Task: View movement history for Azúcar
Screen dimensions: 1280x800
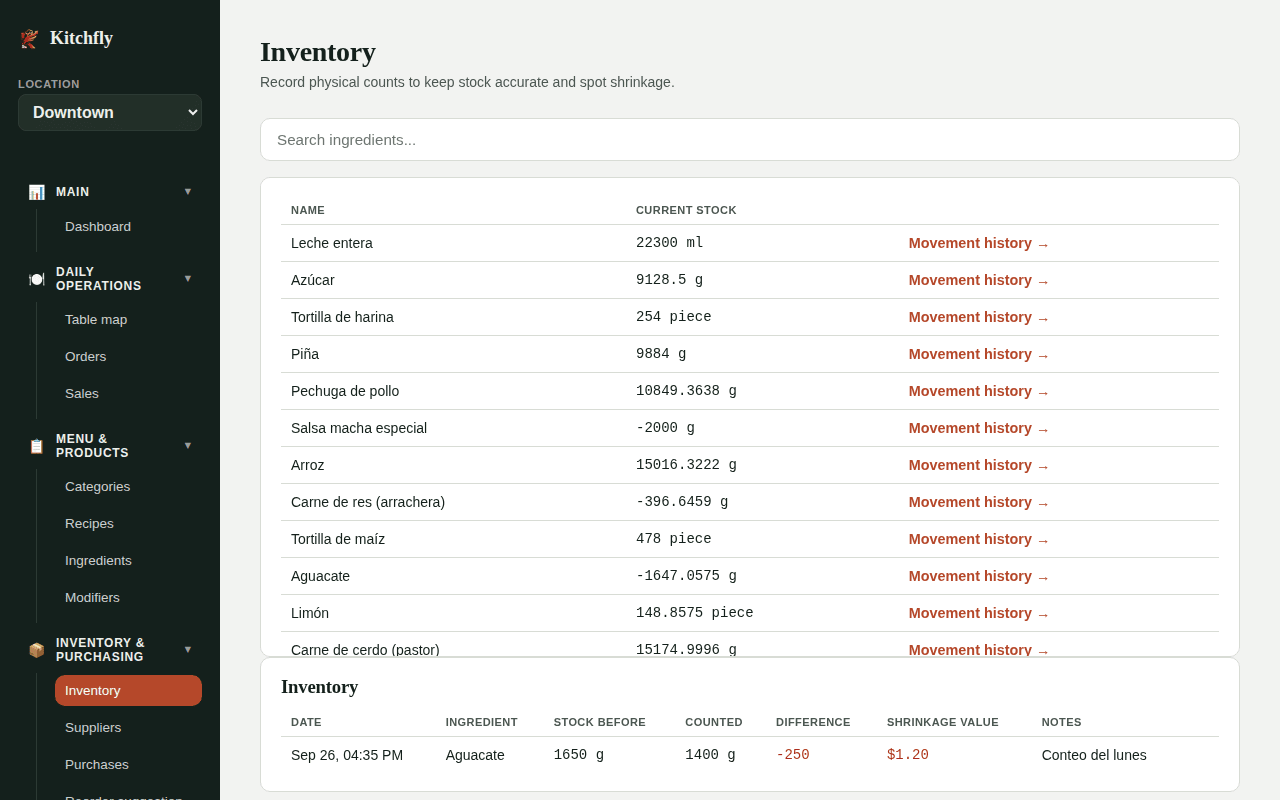Action: pos(979,280)
